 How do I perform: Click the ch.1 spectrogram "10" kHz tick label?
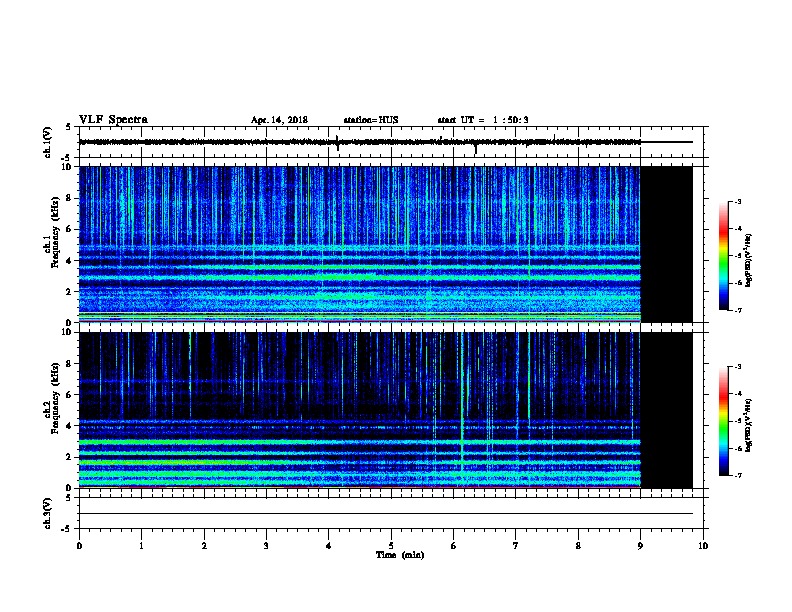click(x=67, y=167)
